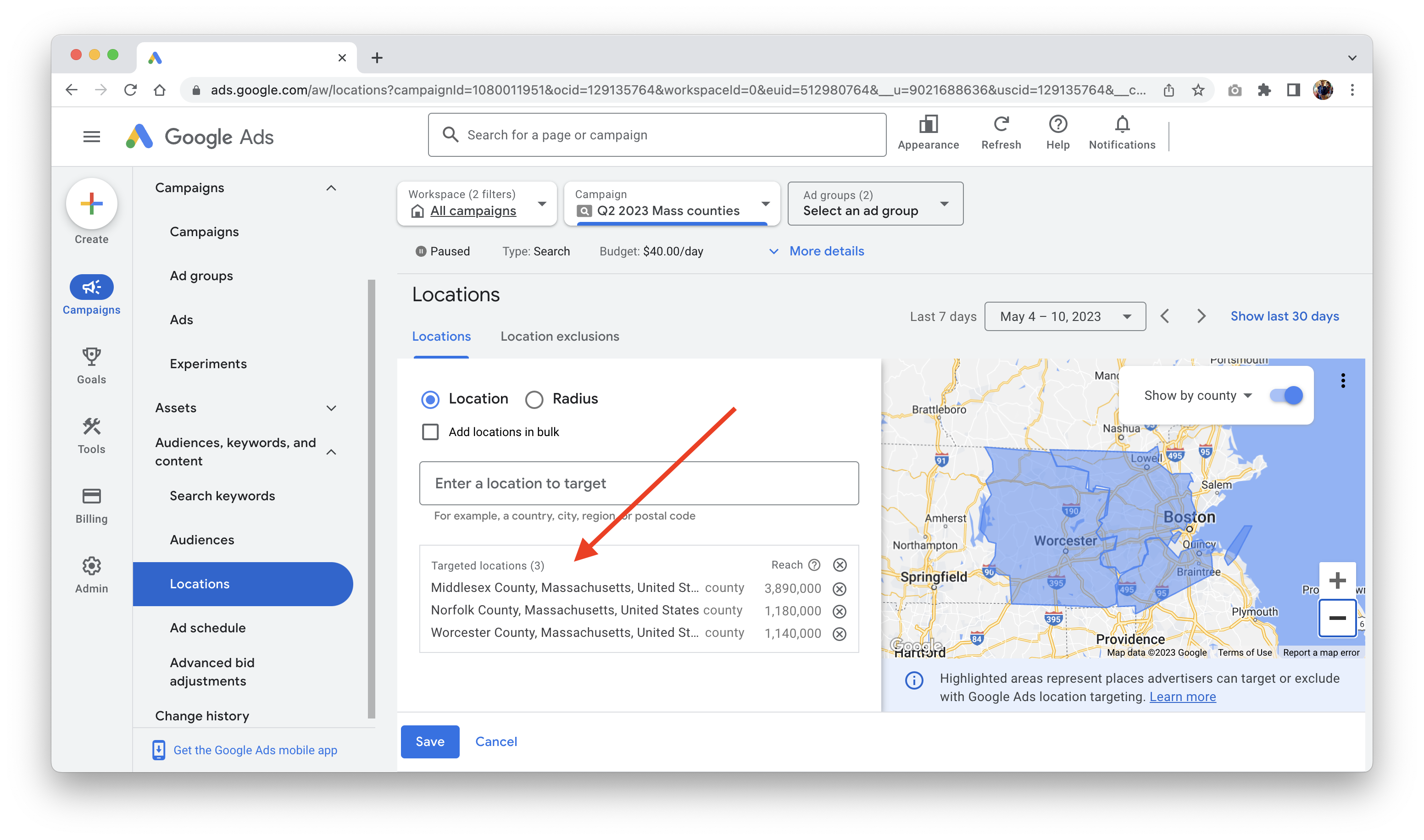Open the May 4 – 10 date range picker
1424x840 pixels.
[1065, 316]
